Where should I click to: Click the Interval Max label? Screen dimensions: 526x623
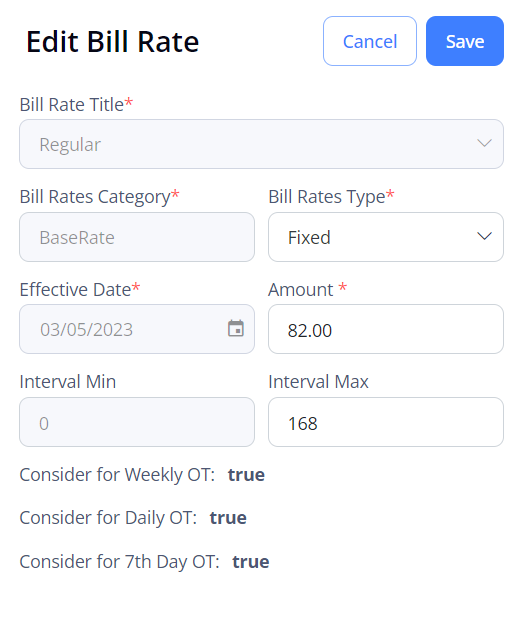tap(318, 382)
